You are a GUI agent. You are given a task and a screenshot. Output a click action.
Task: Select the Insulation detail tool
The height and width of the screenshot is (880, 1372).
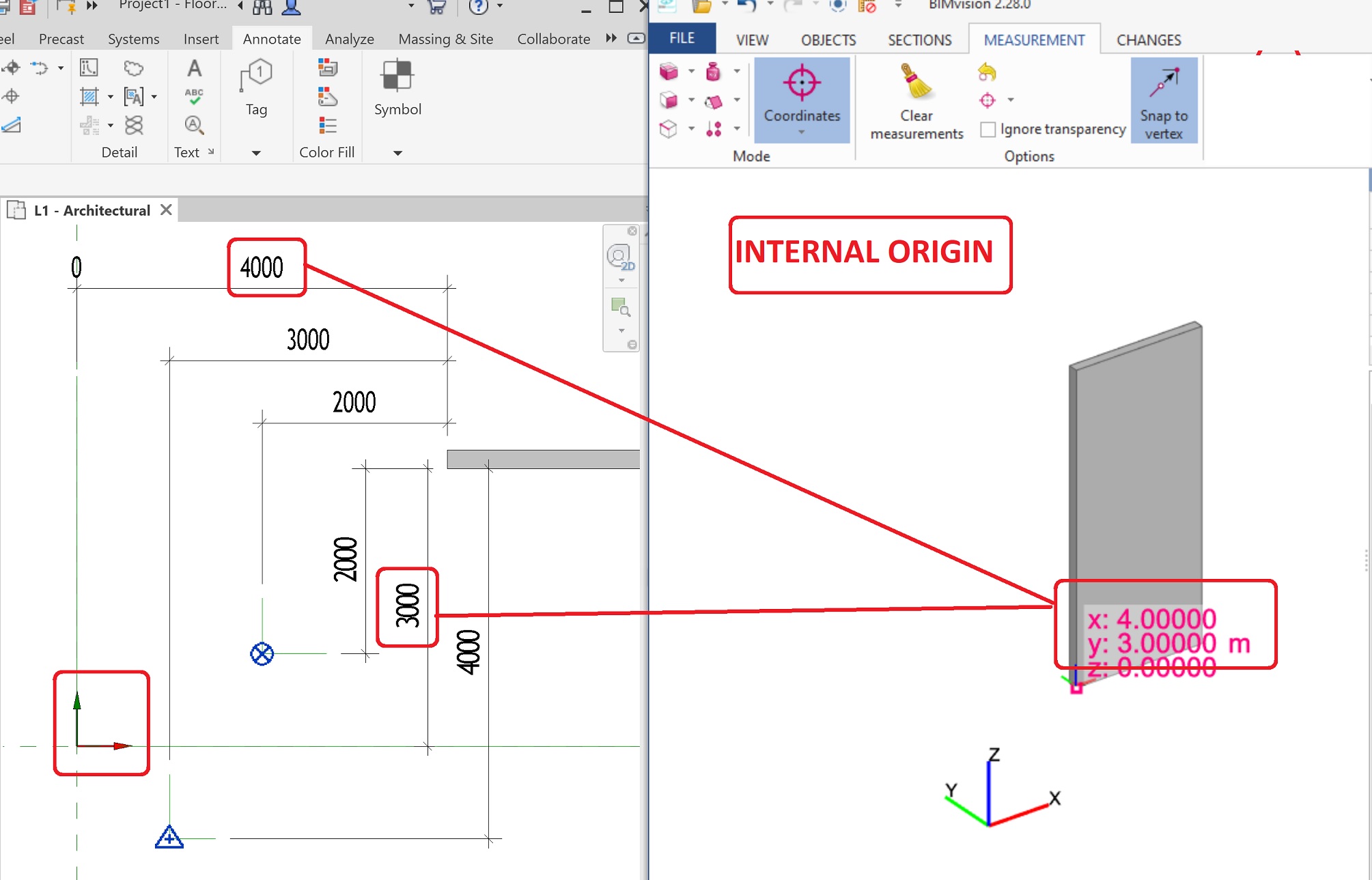tap(135, 126)
